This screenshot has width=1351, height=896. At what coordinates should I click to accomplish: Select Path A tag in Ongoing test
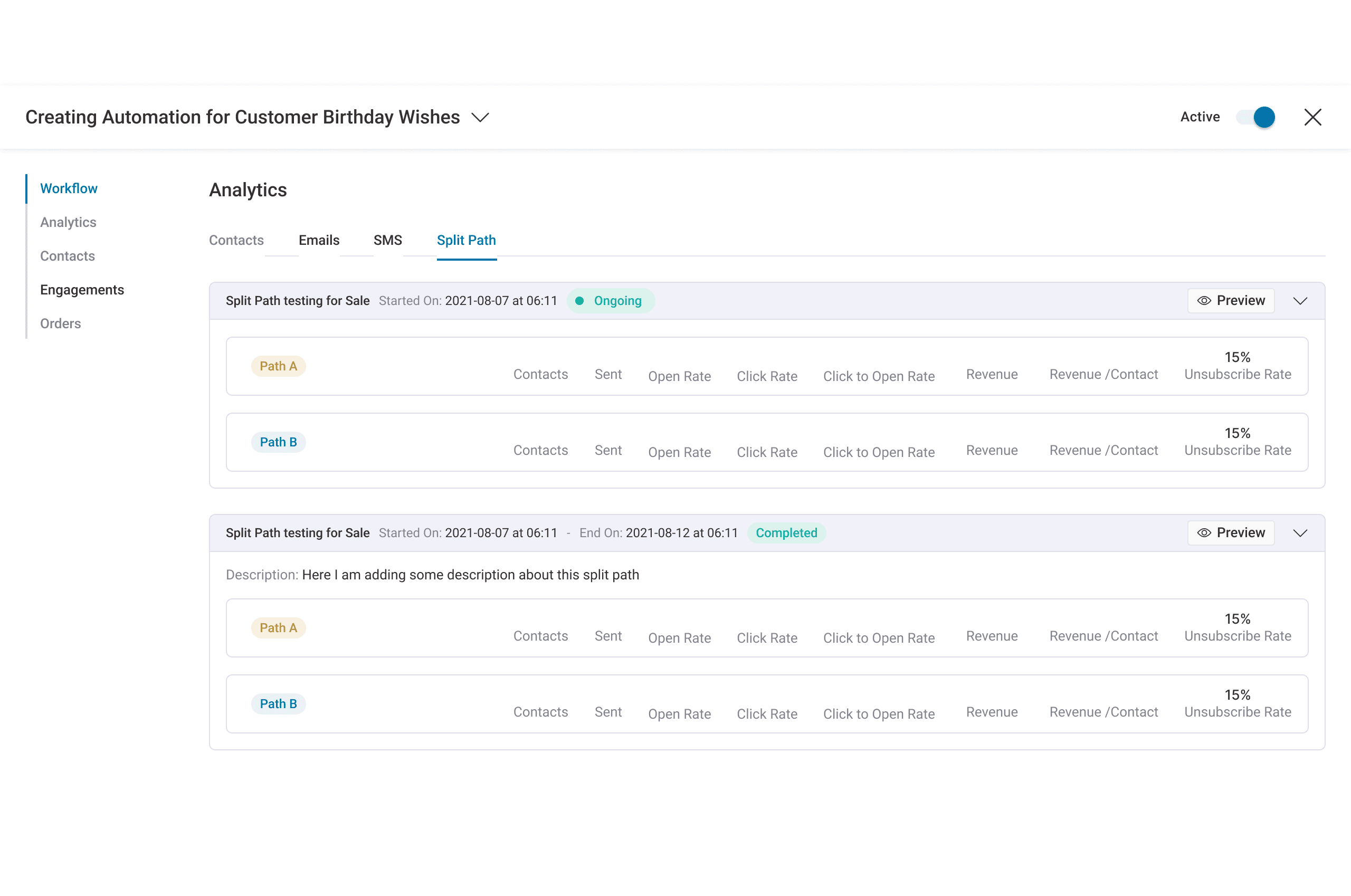point(278,366)
